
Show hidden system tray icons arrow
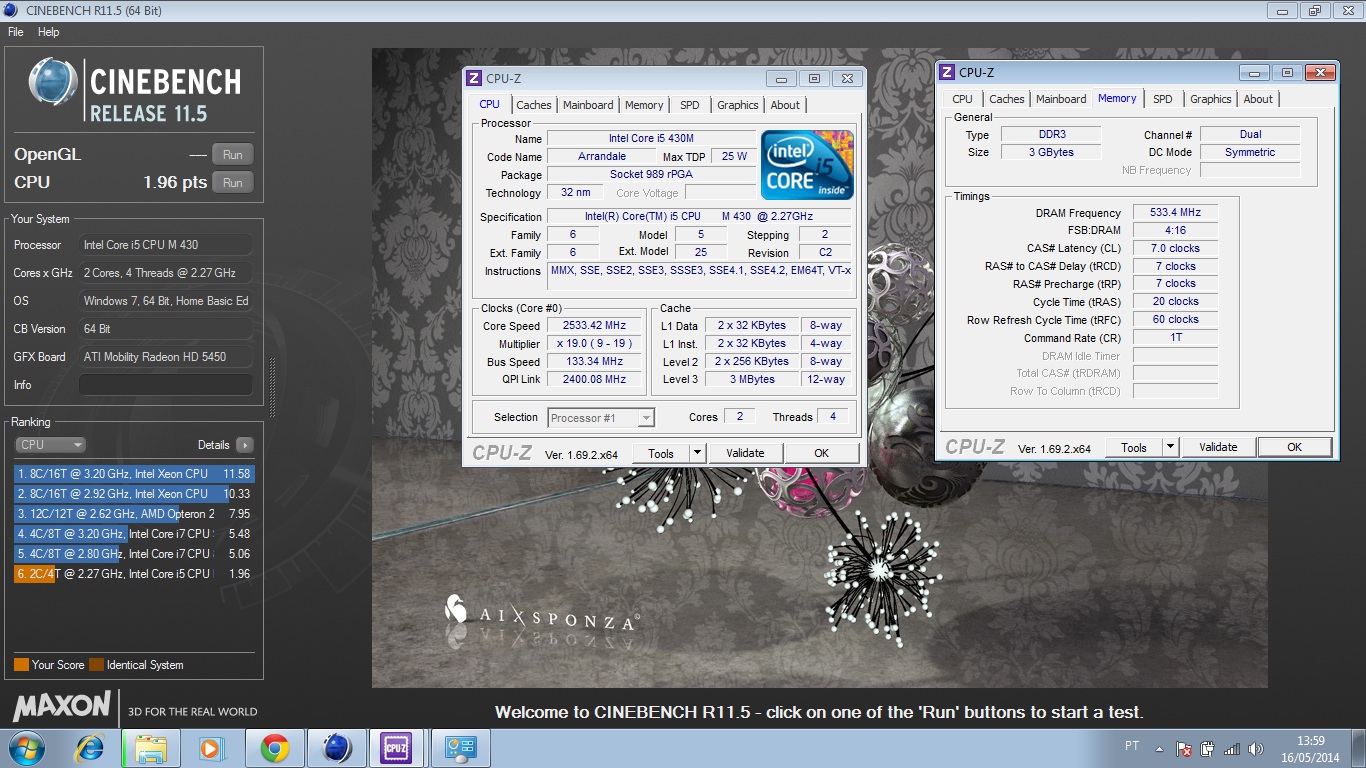tap(1159, 748)
